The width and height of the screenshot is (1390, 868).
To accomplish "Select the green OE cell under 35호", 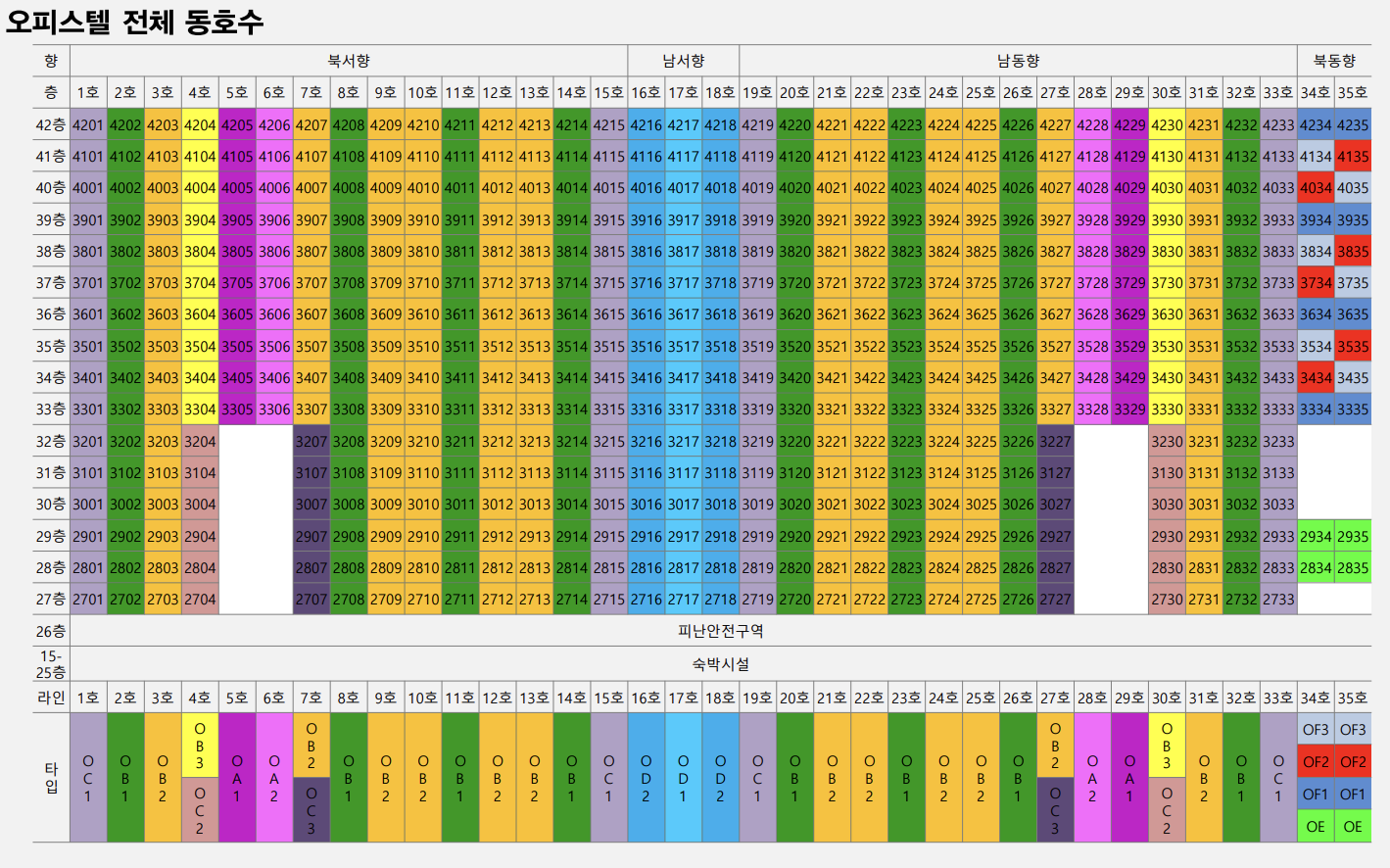I will [x=1353, y=827].
